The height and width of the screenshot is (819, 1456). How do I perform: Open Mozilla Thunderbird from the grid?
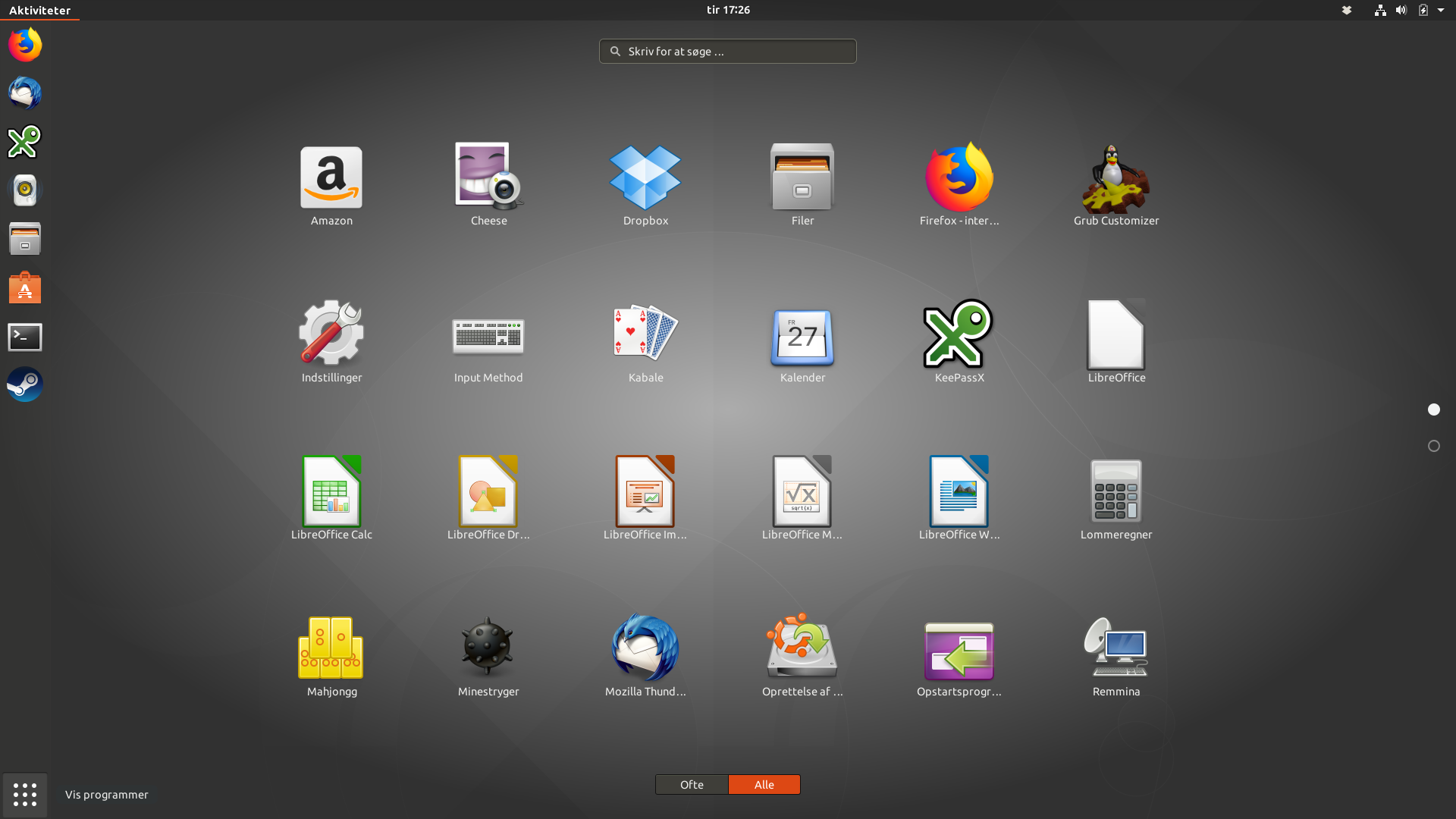pos(645,656)
